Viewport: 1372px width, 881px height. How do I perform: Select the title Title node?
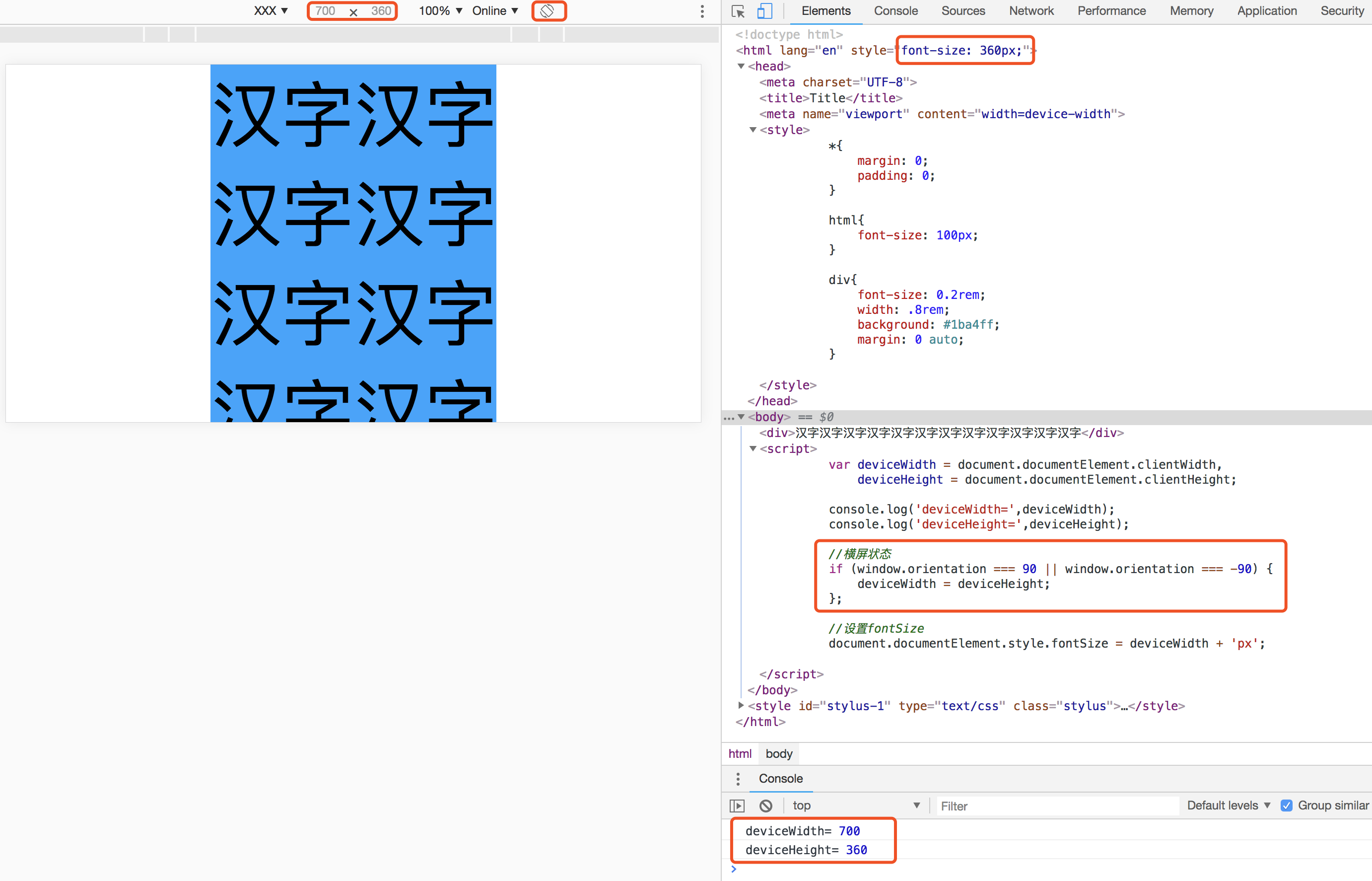click(830, 98)
